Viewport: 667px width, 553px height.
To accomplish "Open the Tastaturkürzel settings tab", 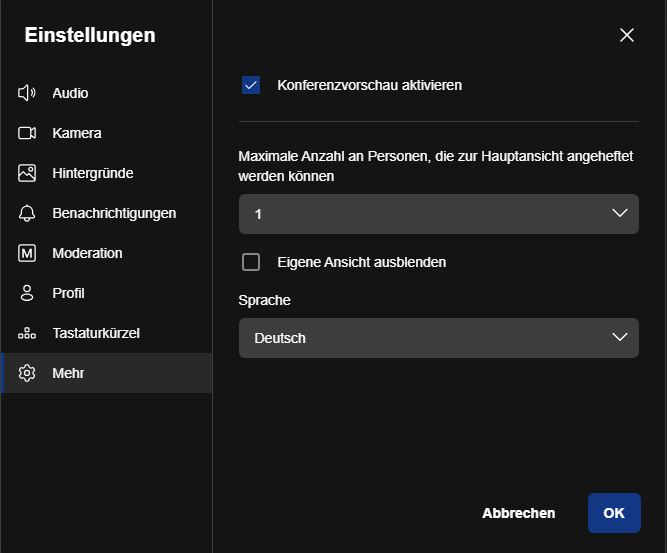I will [106, 333].
